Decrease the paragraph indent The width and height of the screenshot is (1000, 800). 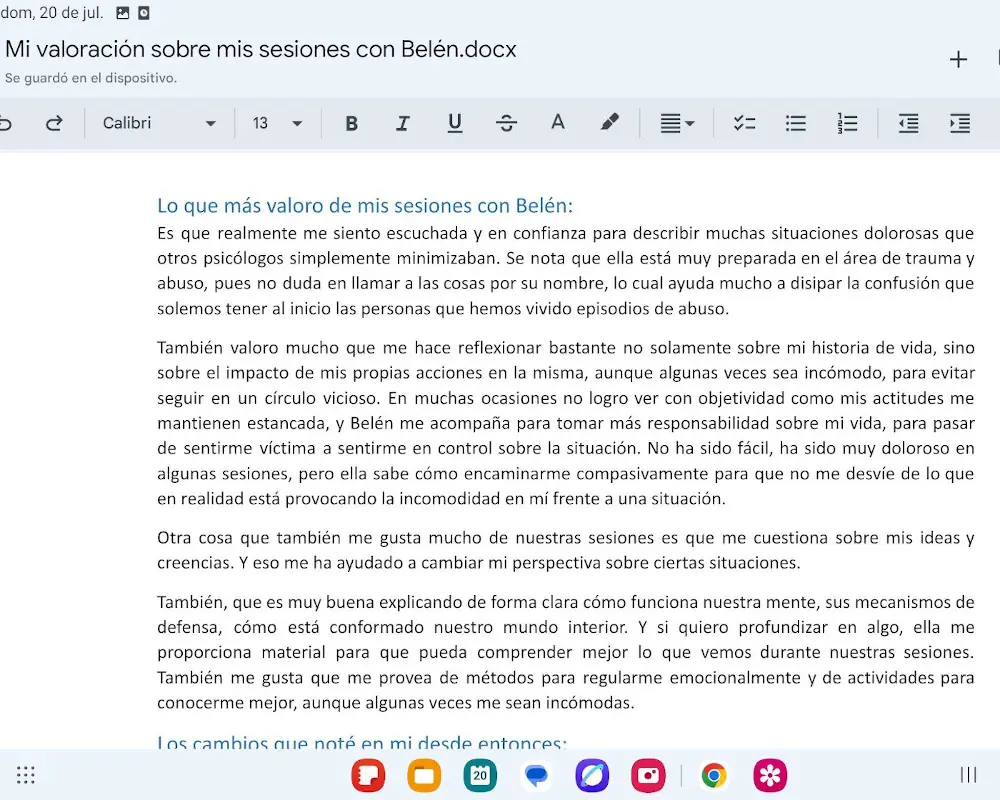pos(908,123)
